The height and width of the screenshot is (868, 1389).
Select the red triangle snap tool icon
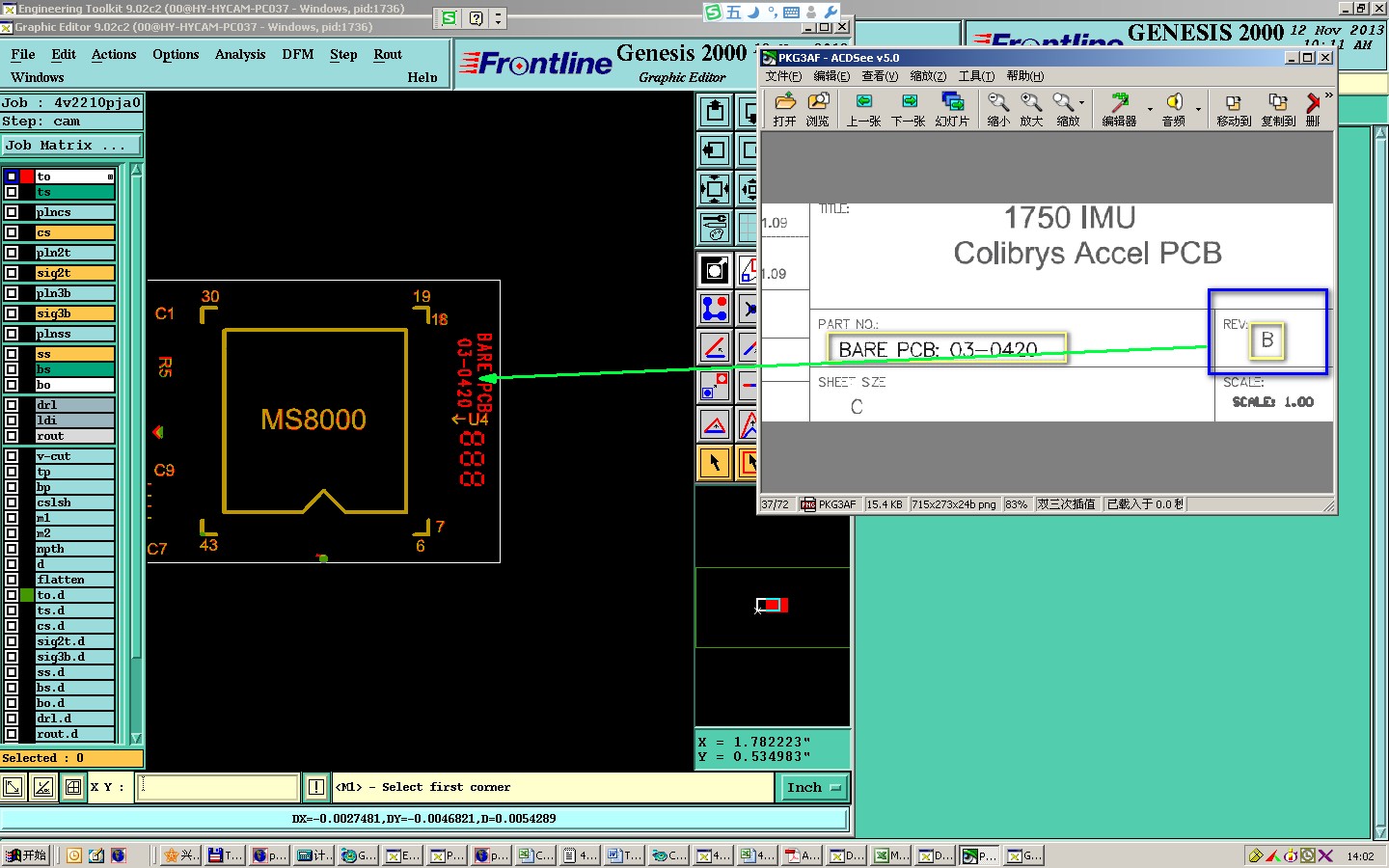[x=715, y=424]
